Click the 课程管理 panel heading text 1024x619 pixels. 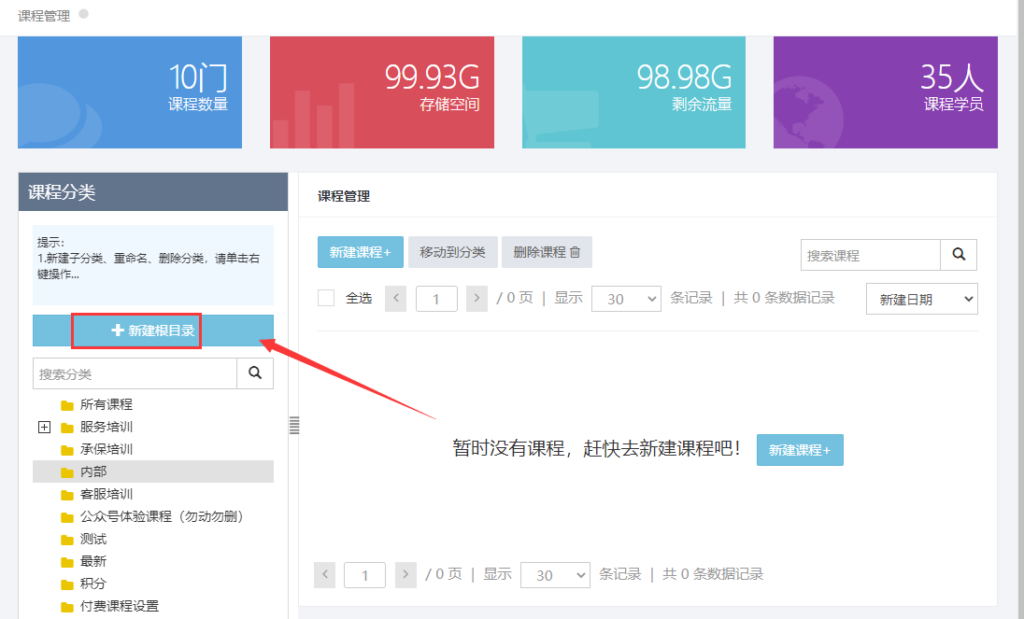coord(344,197)
